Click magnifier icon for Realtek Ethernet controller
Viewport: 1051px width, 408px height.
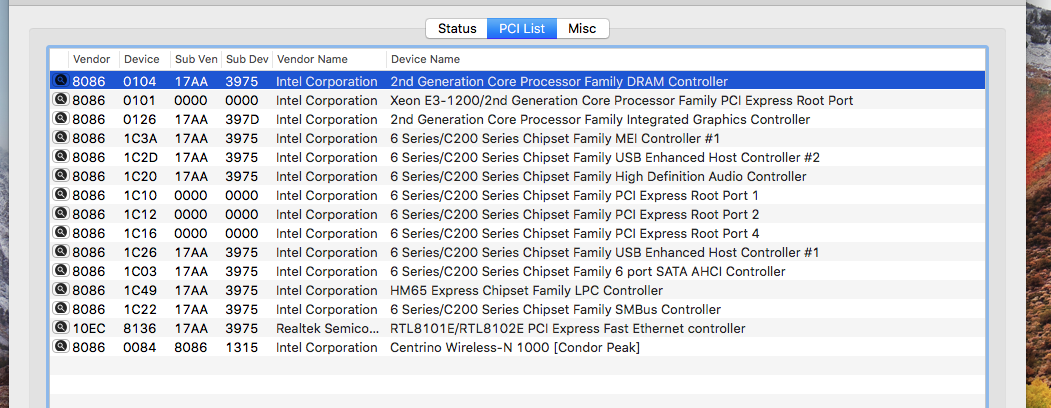(60, 328)
